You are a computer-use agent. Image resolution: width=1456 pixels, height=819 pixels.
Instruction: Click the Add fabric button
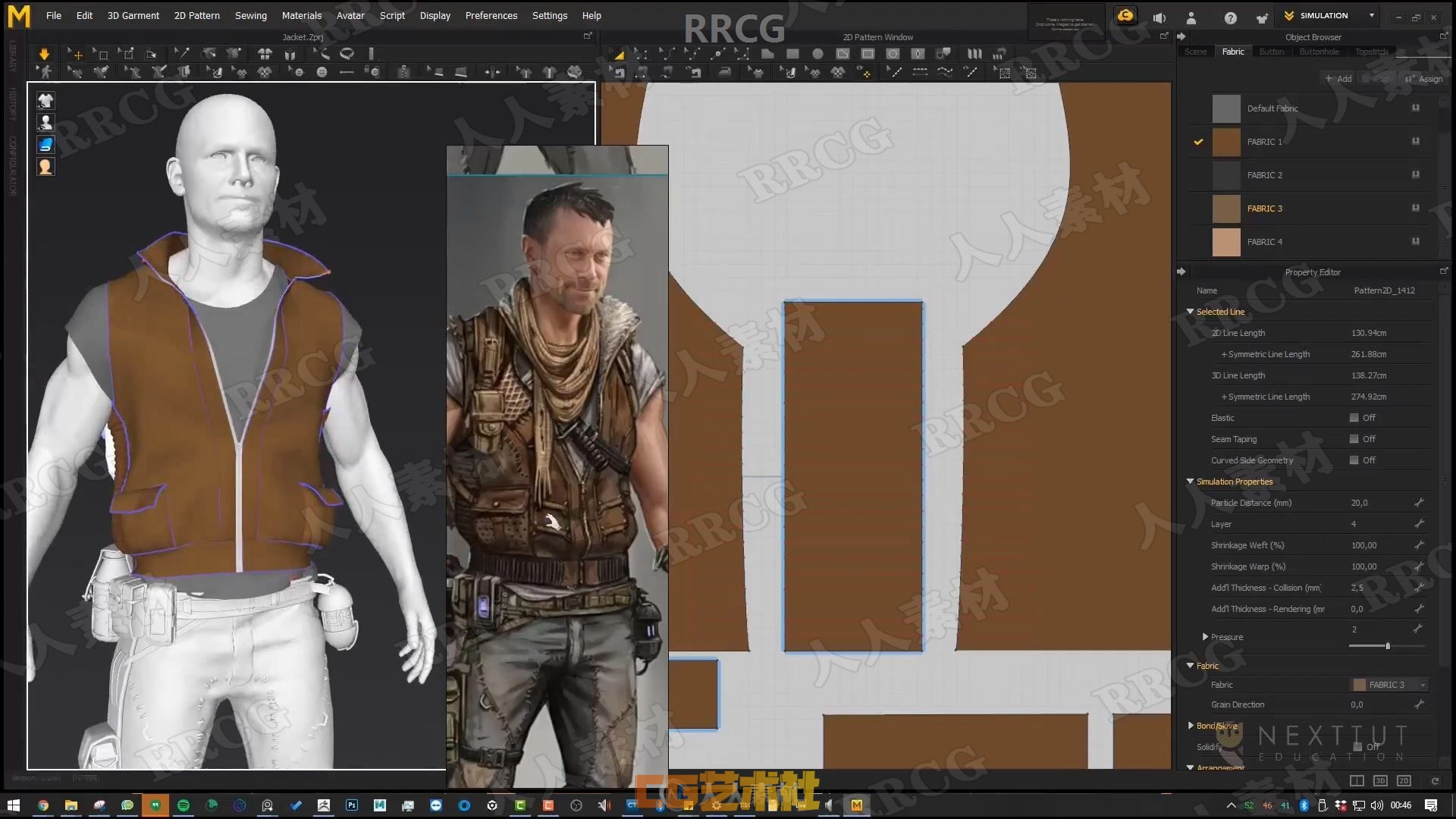click(x=1338, y=79)
